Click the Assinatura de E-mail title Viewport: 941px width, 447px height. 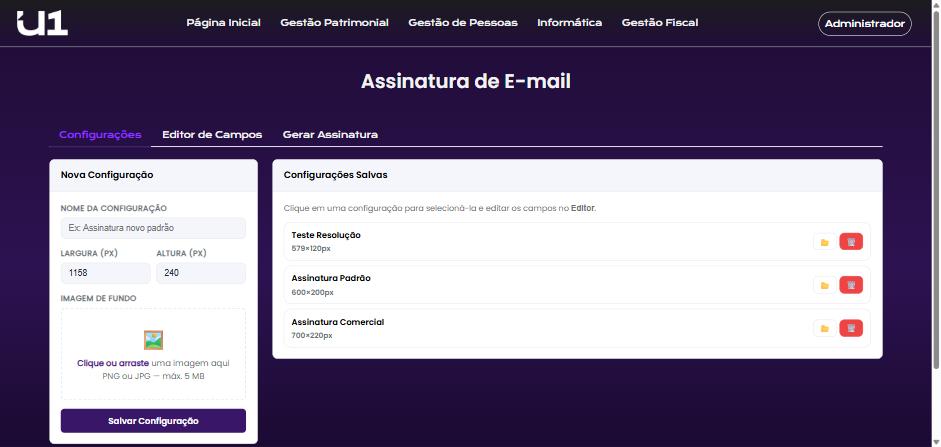(466, 82)
